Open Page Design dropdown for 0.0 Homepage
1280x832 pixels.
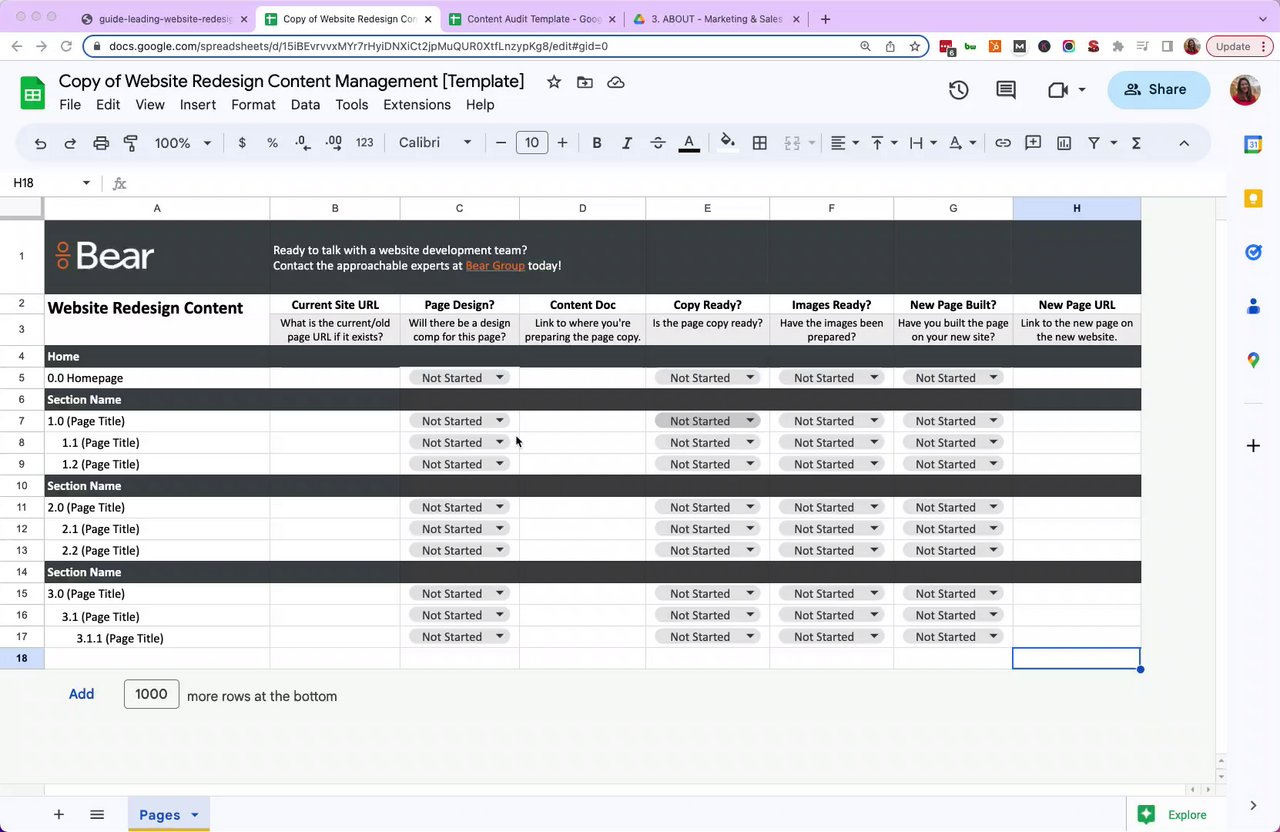pyautogui.click(x=460, y=378)
